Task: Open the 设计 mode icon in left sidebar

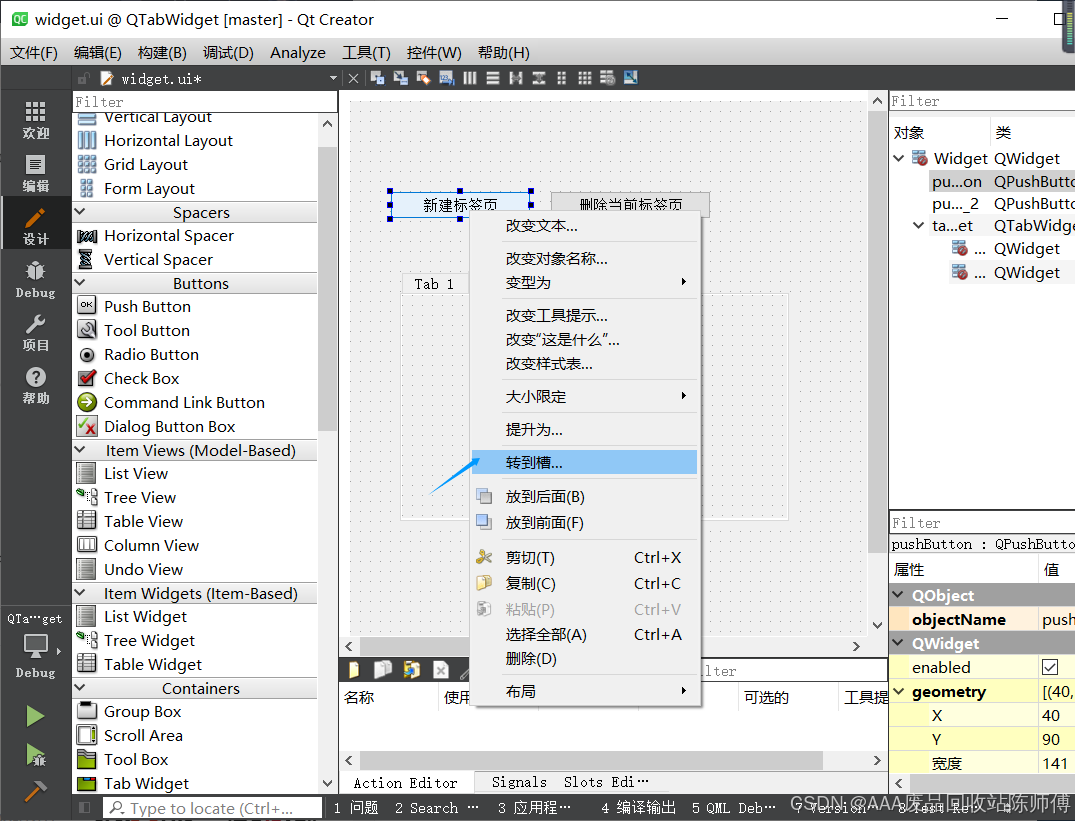Action: click(35, 224)
